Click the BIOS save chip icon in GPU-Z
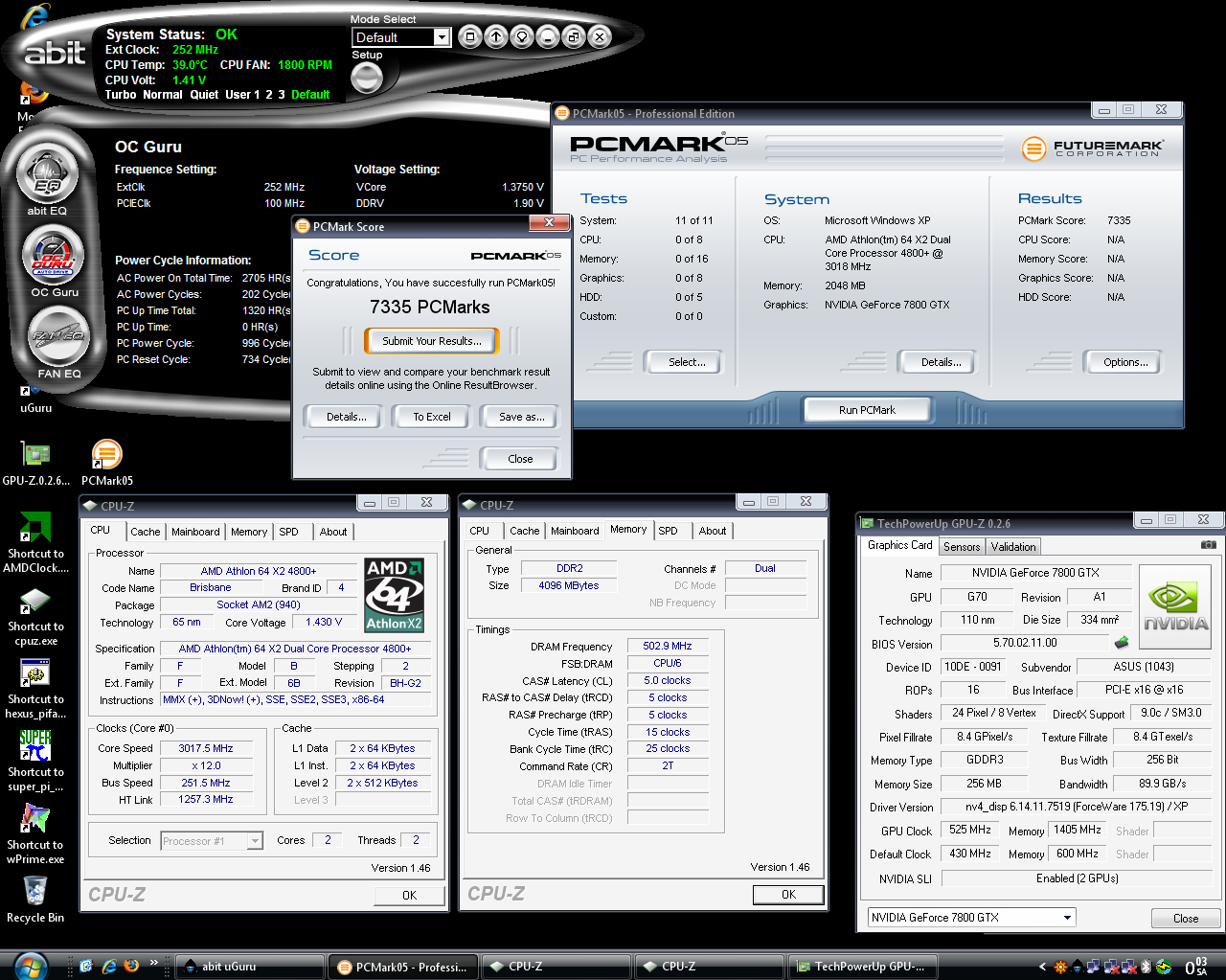 point(1122,643)
